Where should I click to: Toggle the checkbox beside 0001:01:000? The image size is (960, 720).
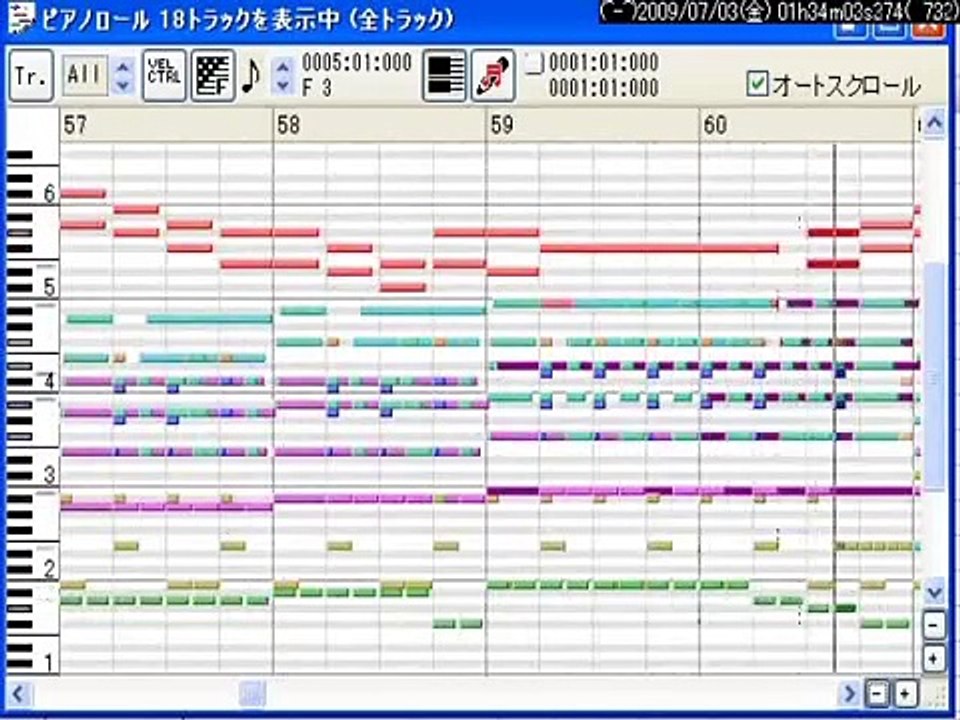click(x=534, y=63)
